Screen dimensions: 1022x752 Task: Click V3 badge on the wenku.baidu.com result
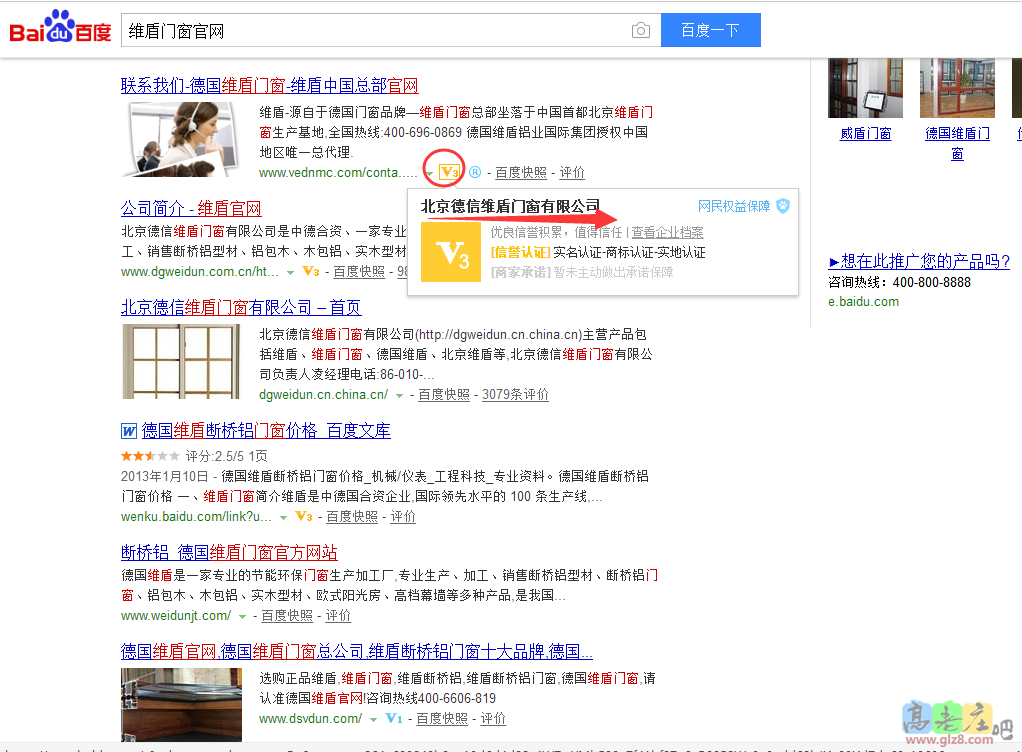[x=304, y=517]
